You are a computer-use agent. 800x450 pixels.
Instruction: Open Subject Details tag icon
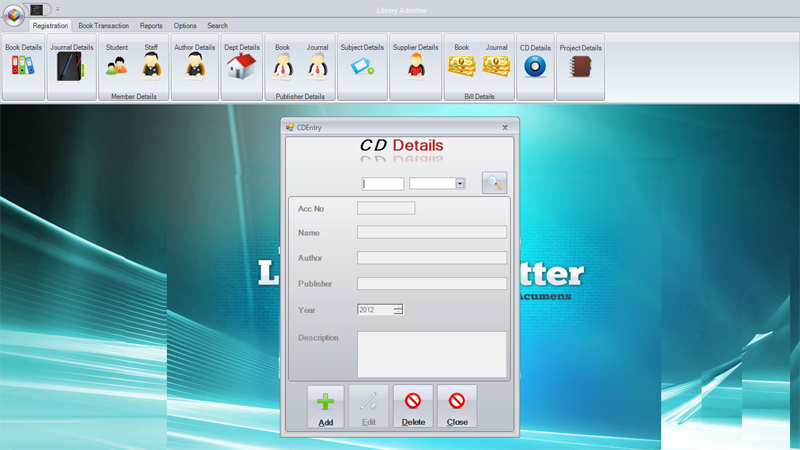tap(362, 66)
